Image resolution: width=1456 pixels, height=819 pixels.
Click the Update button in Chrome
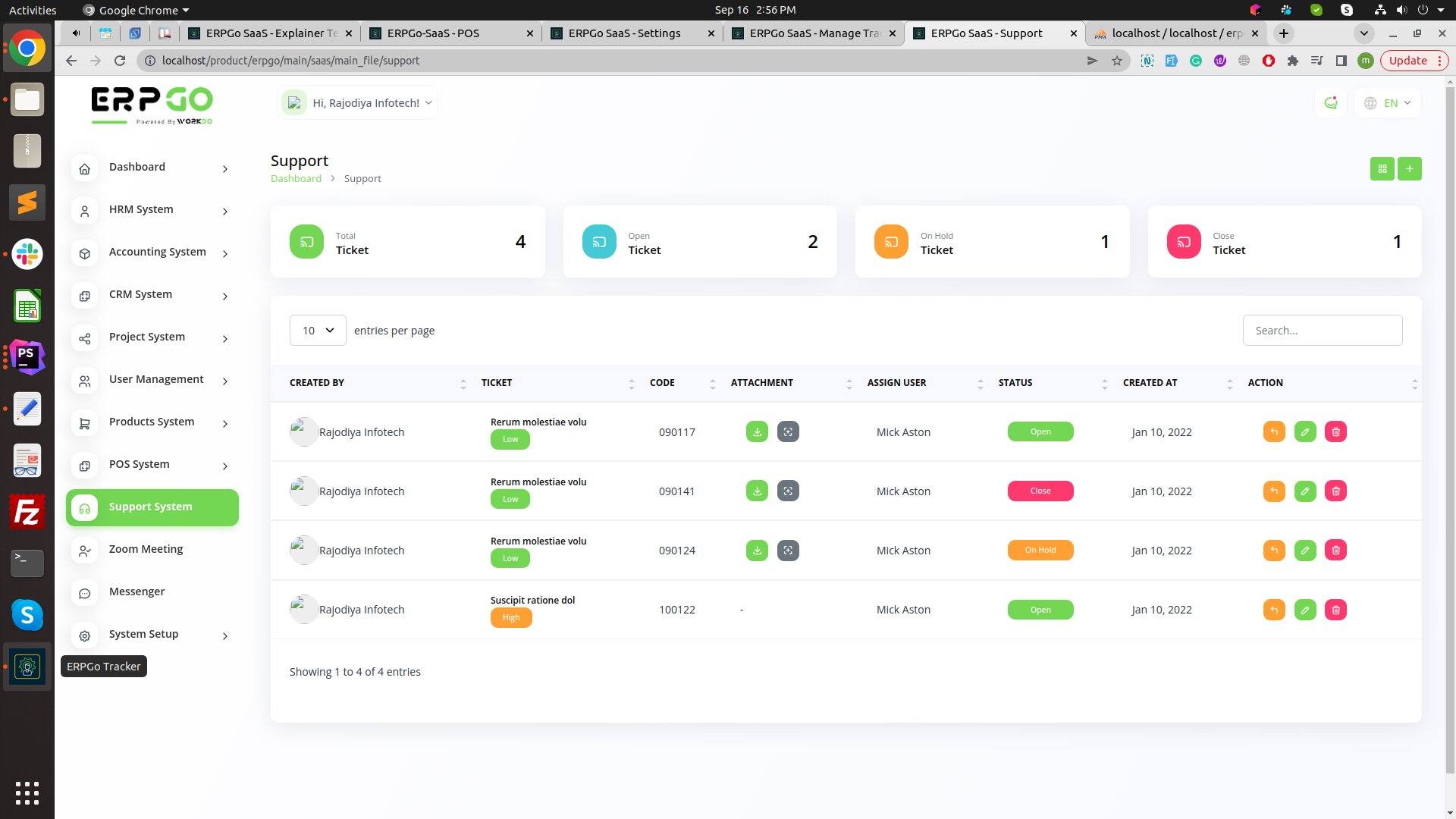click(1407, 61)
